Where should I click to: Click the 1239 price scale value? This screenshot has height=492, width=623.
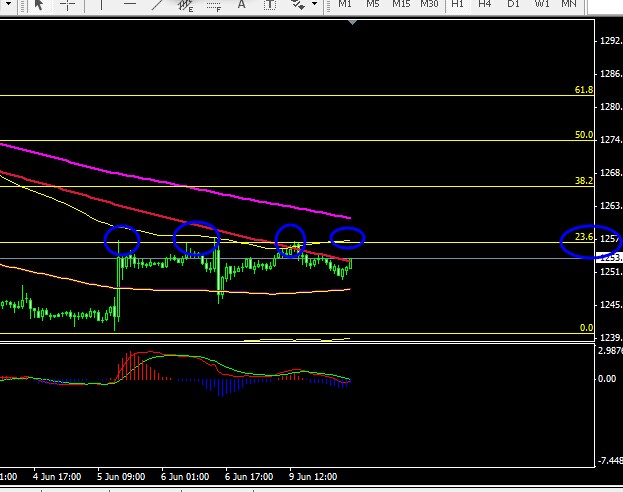click(611, 338)
